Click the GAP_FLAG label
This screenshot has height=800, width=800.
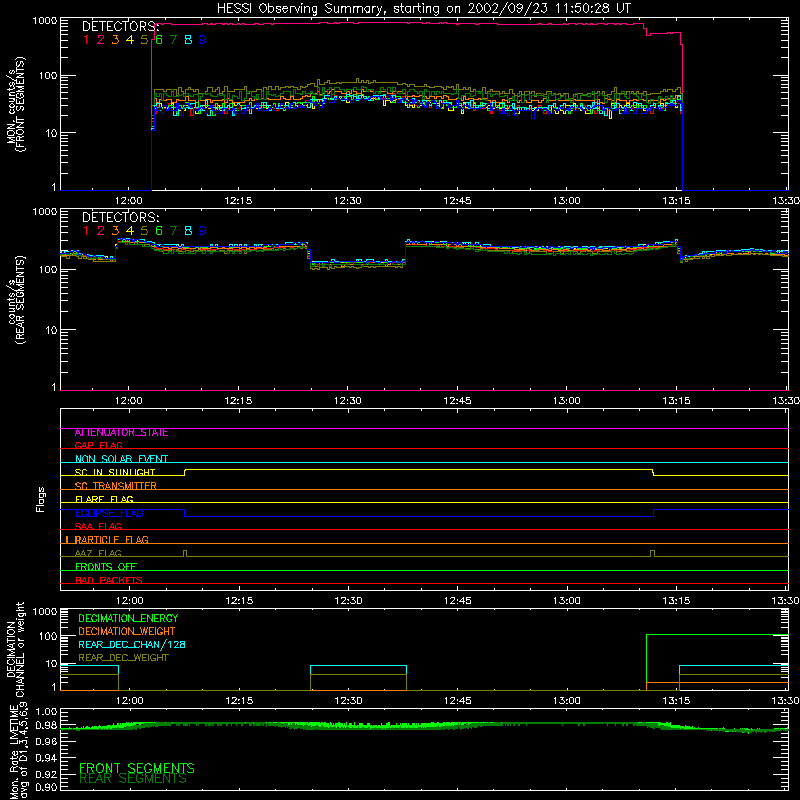click(98, 445)
